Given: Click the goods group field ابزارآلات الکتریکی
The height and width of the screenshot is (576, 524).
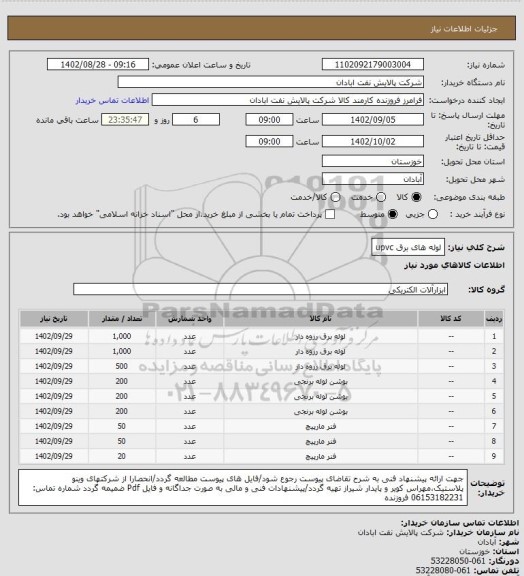Looking at the screenshot, I should coord(260,289).
